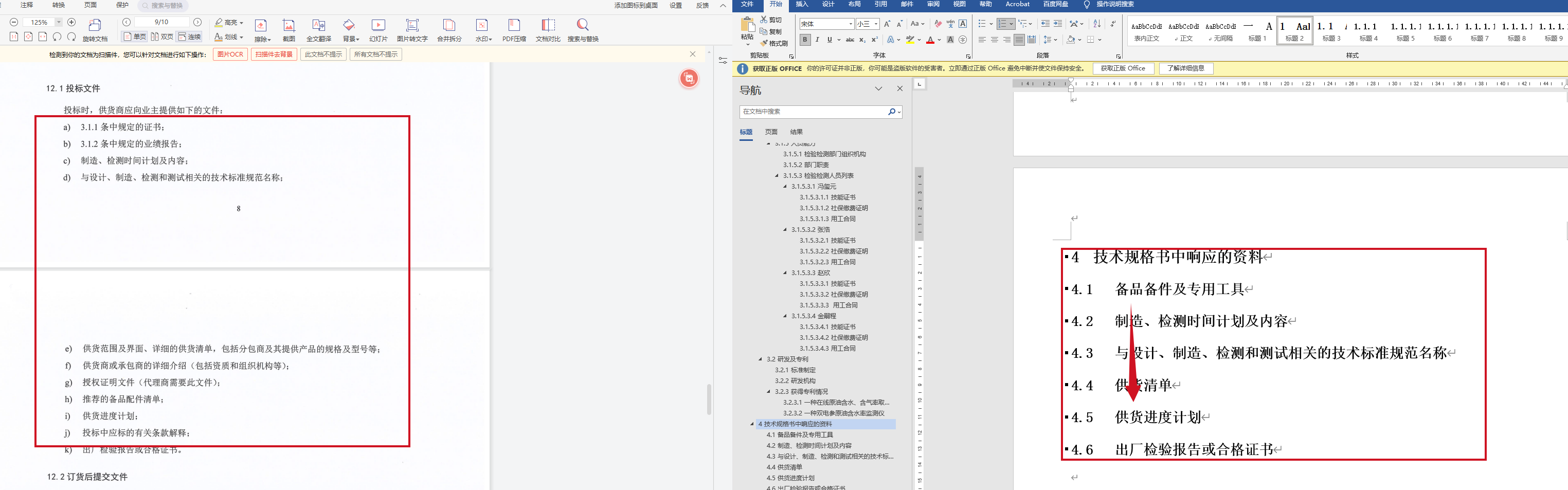This screenshot has height=490, width=1568.
Task: Click the 所有文档不提示 button
Action: pyautogui.click(x=375, y=54)
